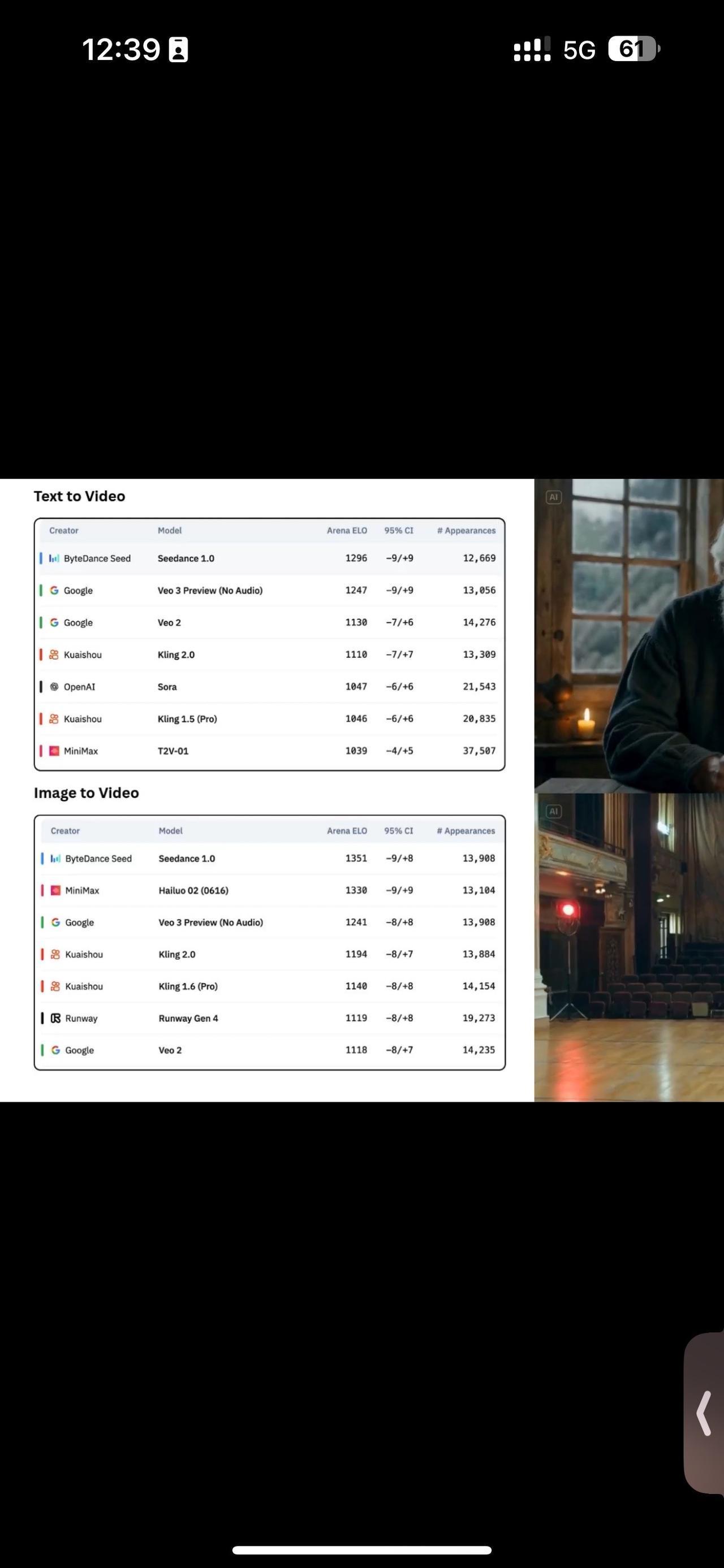Open the candle-lit window video thumbnail
Screen dimensions: 724x1568
click(x=629, y=635)
